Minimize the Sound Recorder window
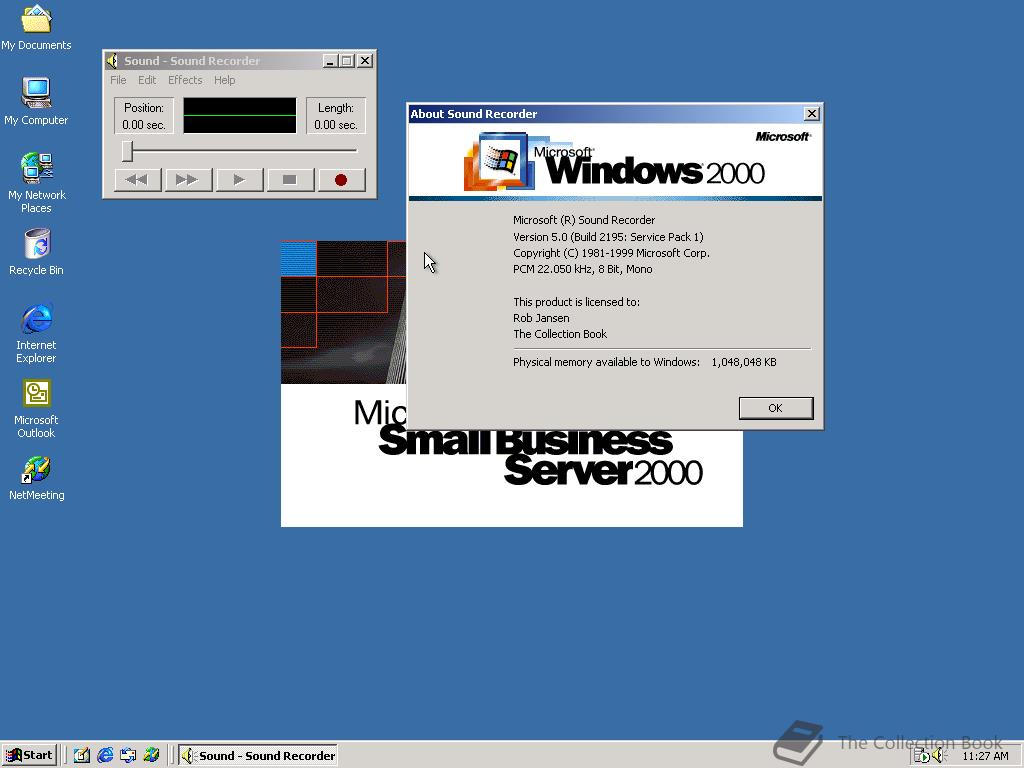 click(330, 61)
